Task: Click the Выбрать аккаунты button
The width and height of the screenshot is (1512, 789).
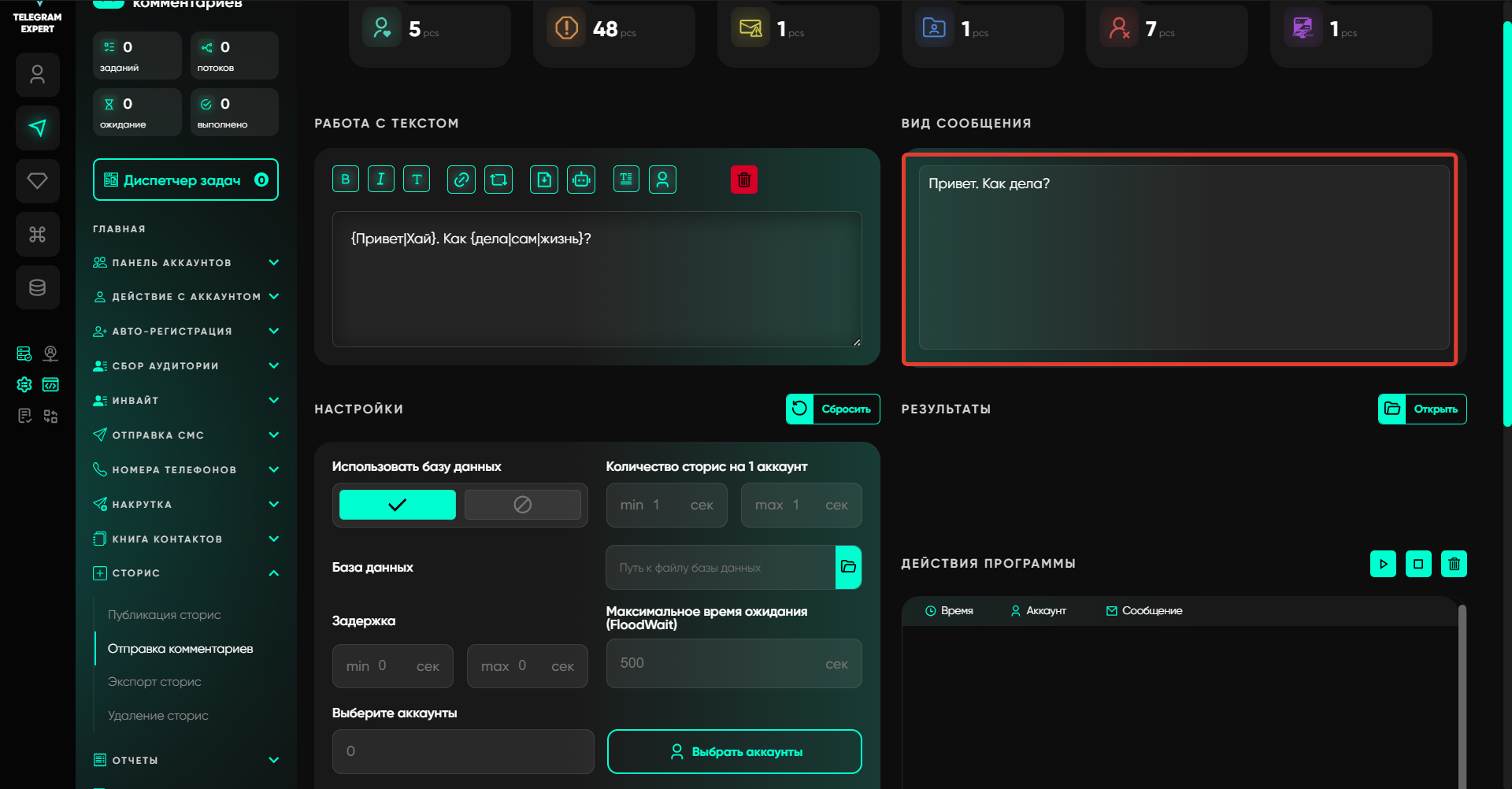Action: point(734,752)
